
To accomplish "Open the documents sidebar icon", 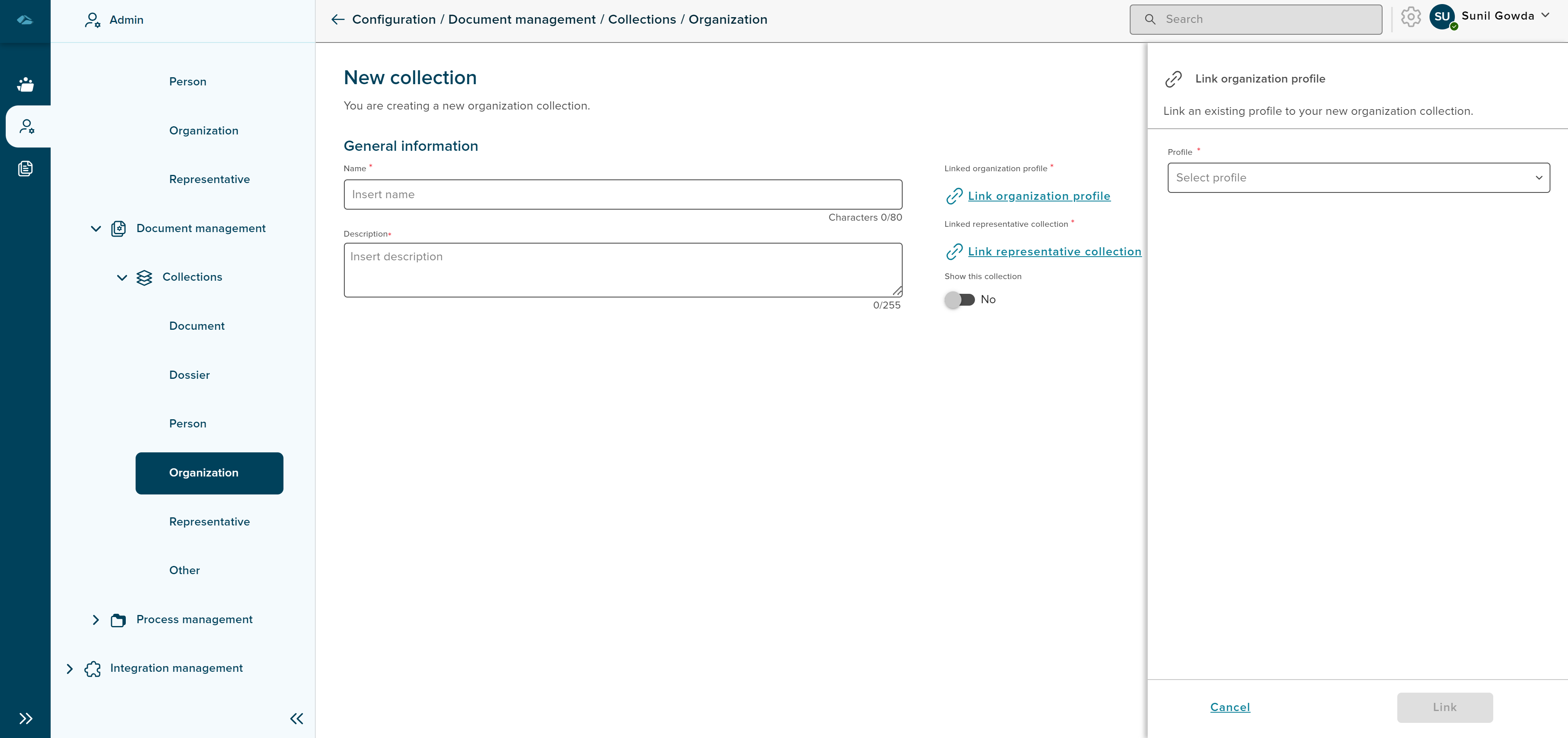I will click(x=26, y=169).
